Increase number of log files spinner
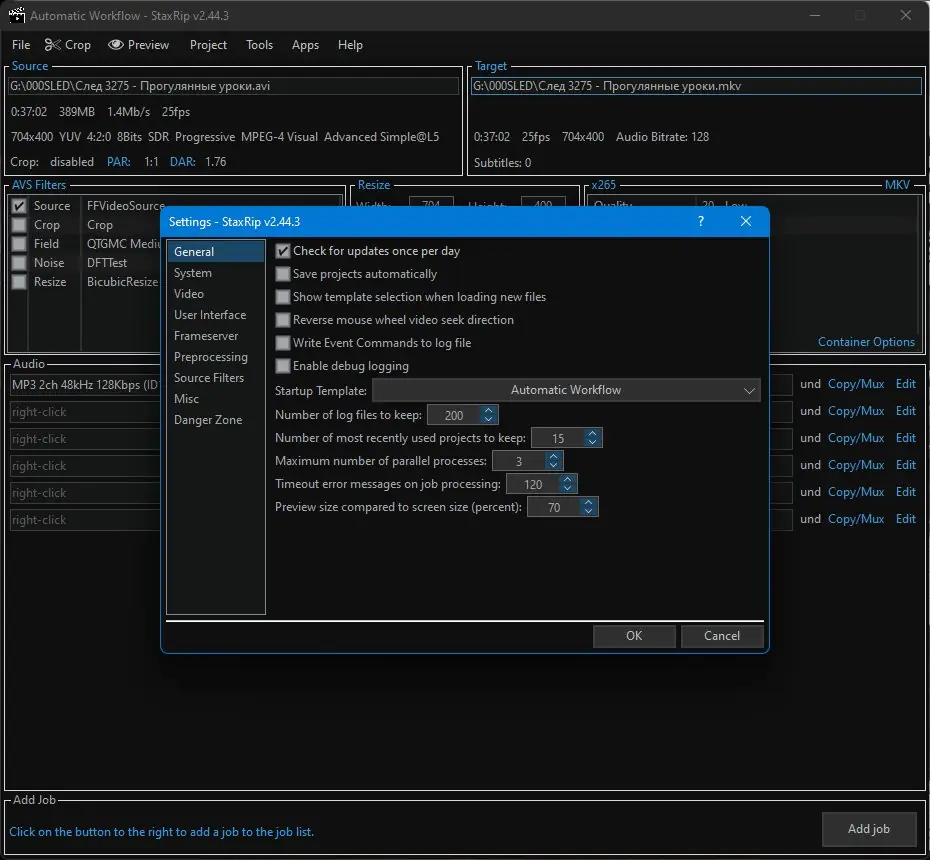The height and width of the screenshot is (860, 930). [x=488, y=410]
